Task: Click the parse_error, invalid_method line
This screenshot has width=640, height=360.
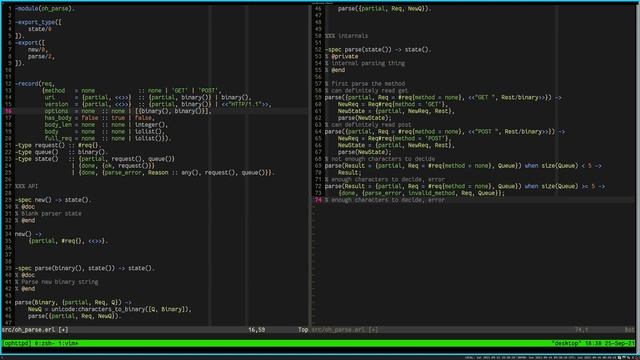Action: pos(421,193)
